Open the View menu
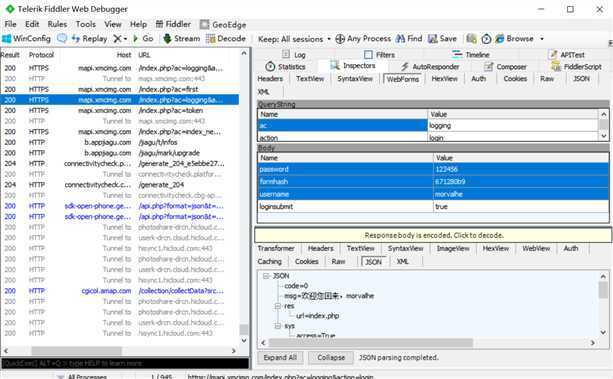This screenshot has width=613, height=379. click(113, 24)
